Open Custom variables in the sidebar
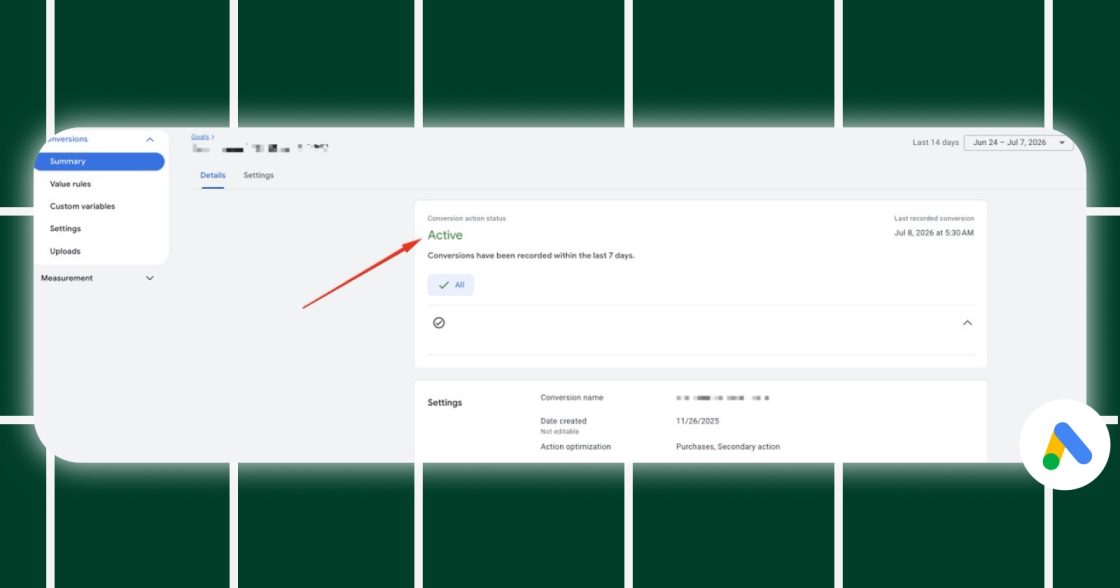The height and width of the screenshot is (588, 1120). pos(82,206)
